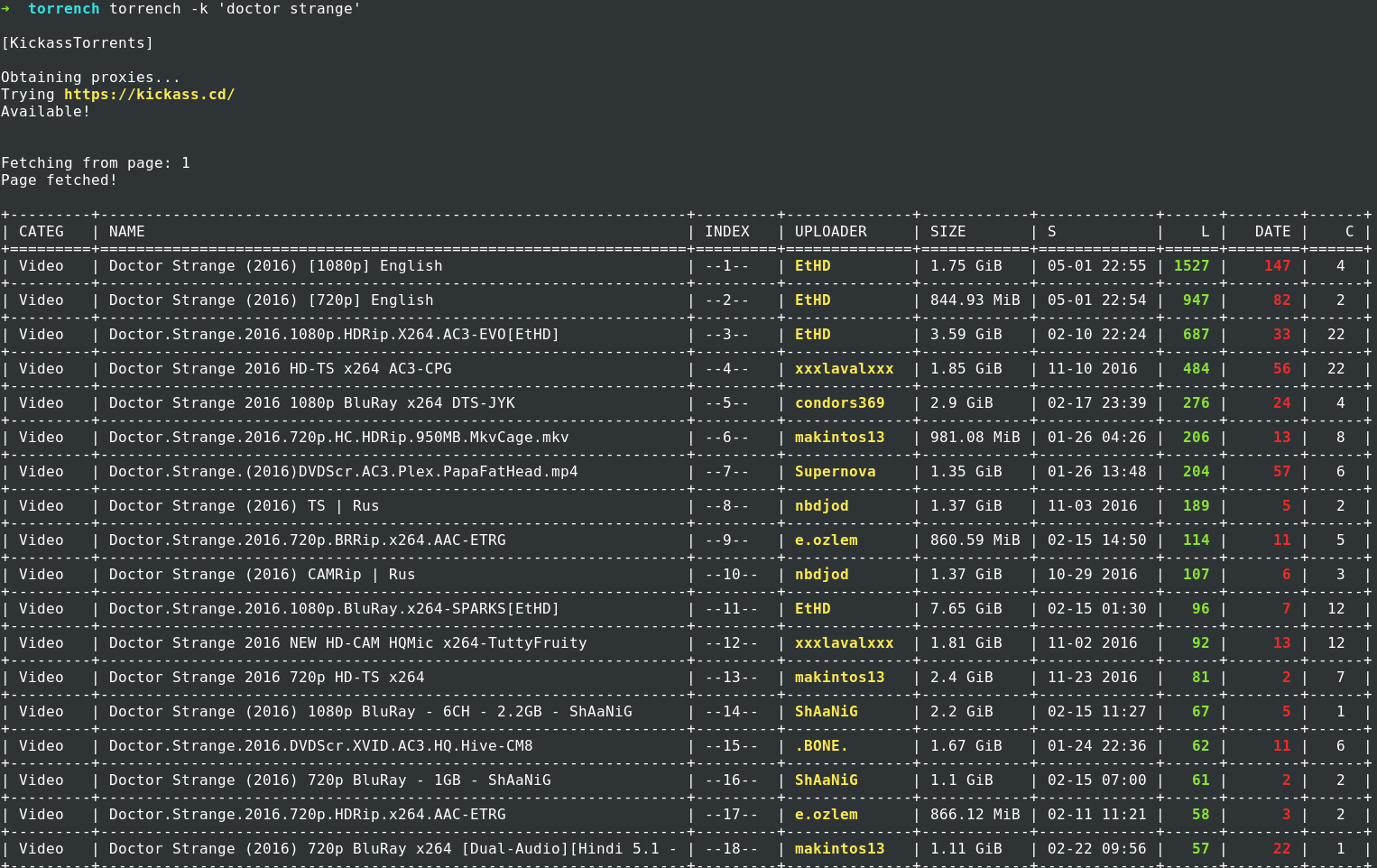This screenshot has width=1377, height=868.
Task: Select 'Doctor Strange 2016 HD-TS x264 AC3-CPG'
Action: click(x=281, y=368)
